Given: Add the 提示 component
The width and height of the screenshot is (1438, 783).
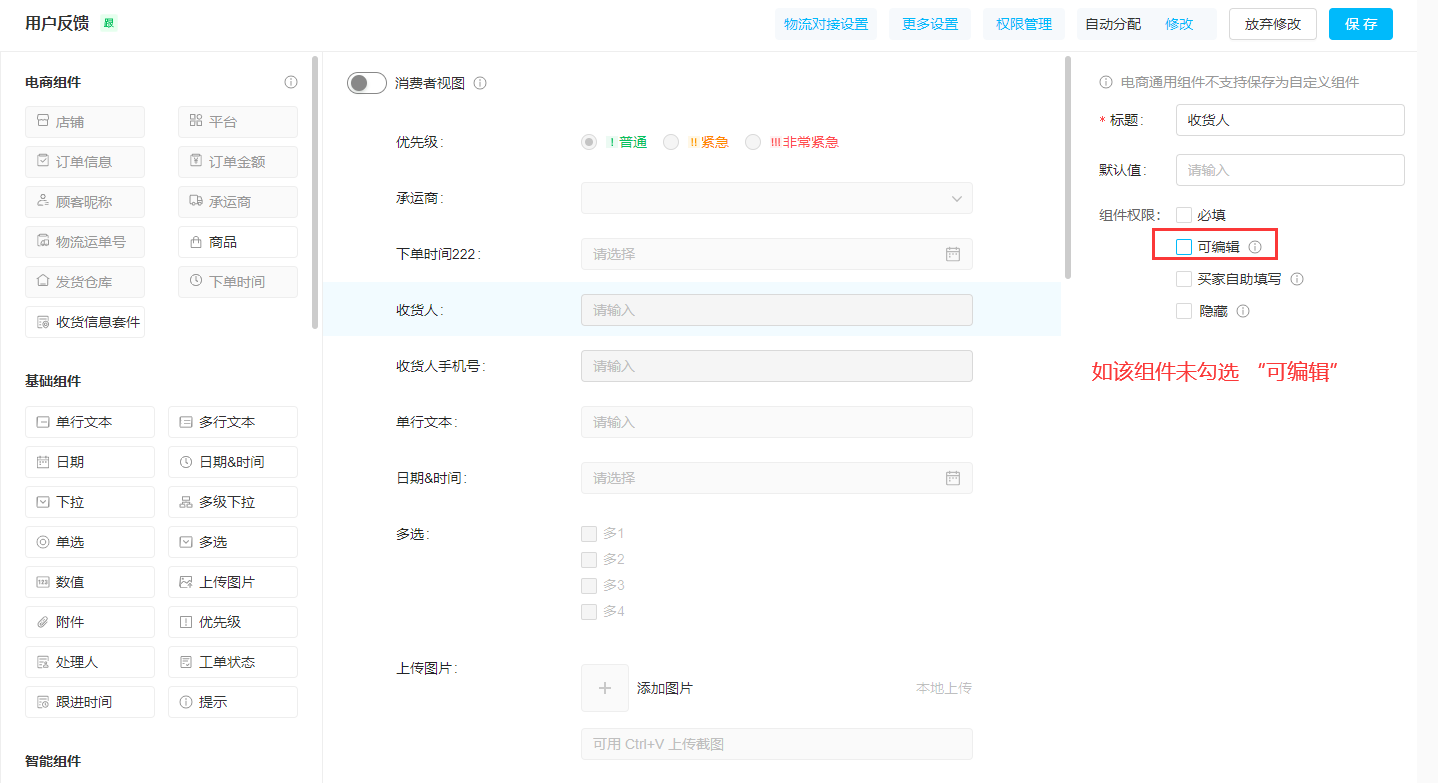Looking at the screenshot, I should point(233,702).
